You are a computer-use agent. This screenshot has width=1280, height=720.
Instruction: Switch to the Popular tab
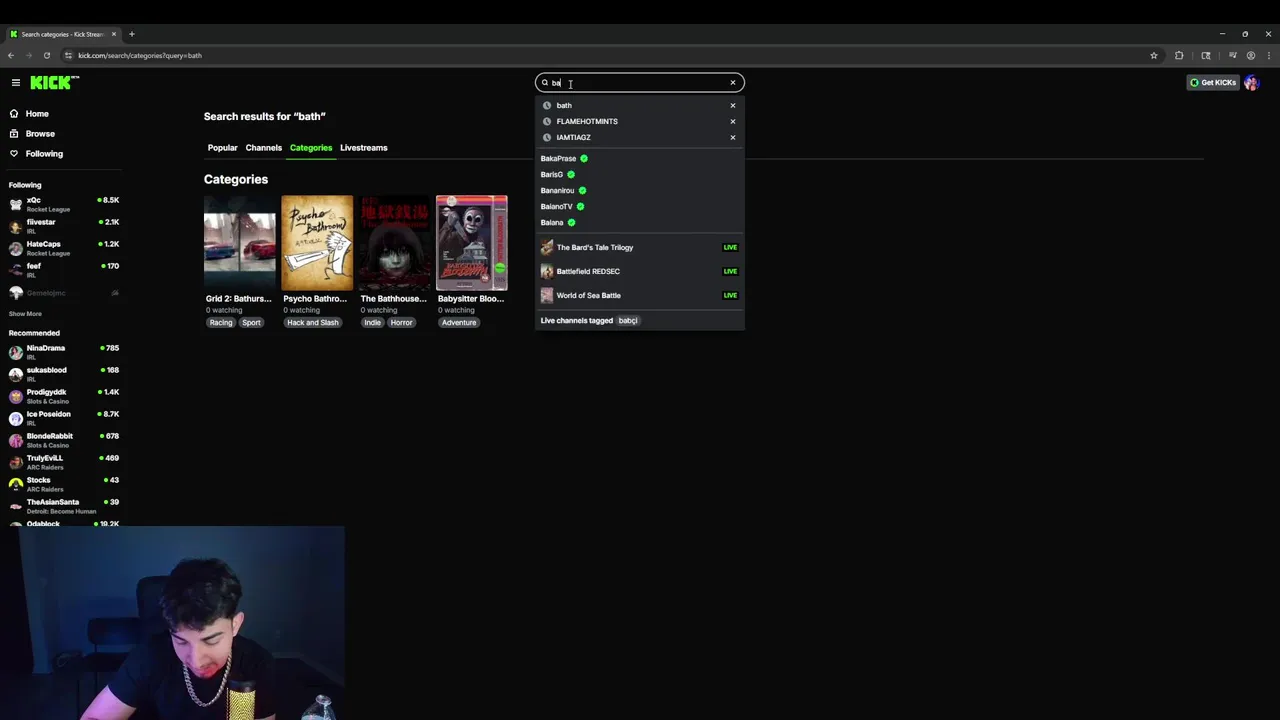pyautogui.click(x=222, y=148)
